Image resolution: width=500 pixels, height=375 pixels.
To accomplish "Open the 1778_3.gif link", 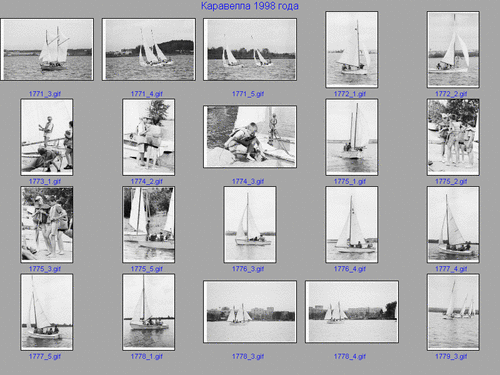I will [248, 356].
